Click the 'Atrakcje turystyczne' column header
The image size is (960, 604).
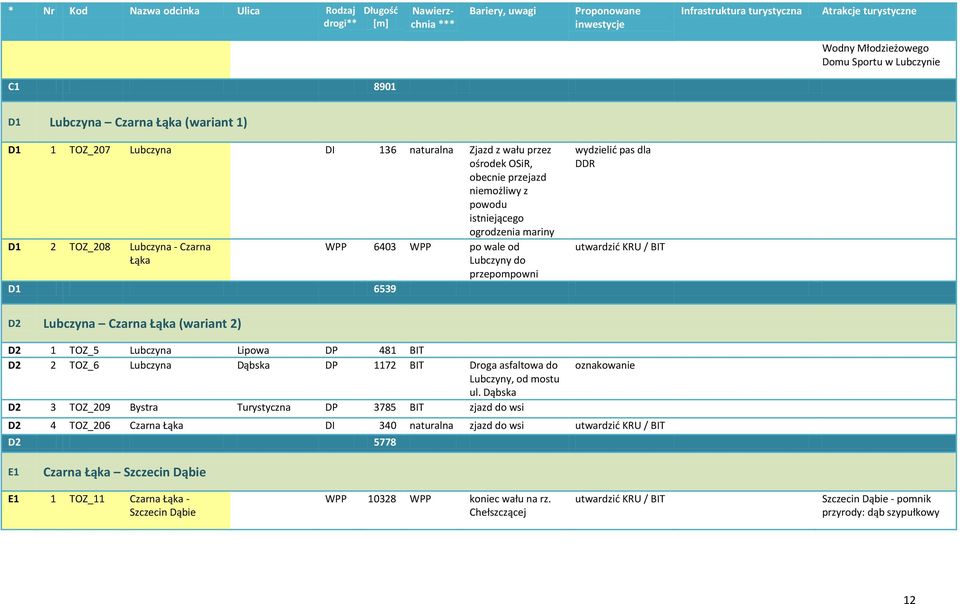coord(869,11)
